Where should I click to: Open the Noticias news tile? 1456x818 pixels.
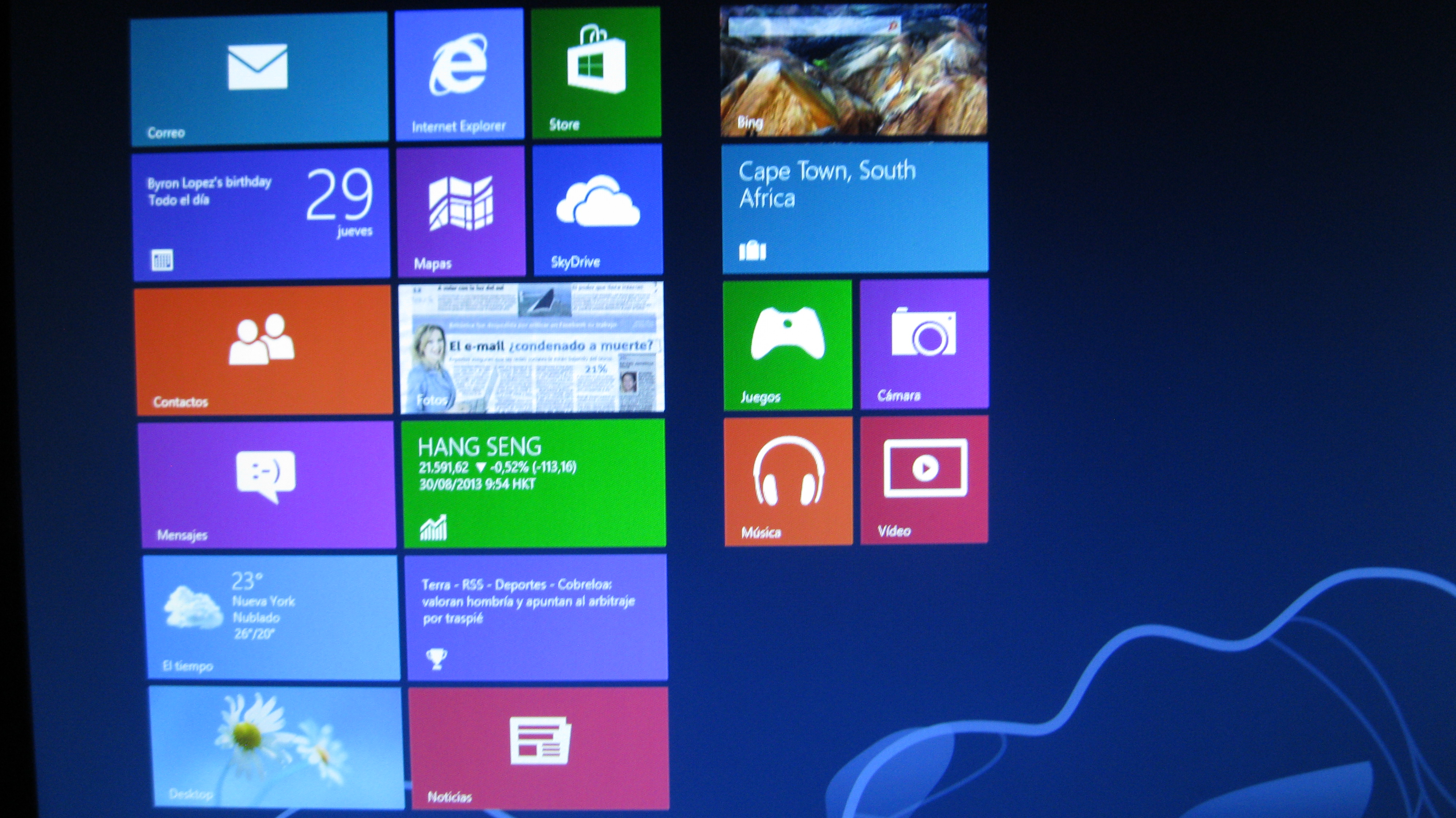[539, 748]
